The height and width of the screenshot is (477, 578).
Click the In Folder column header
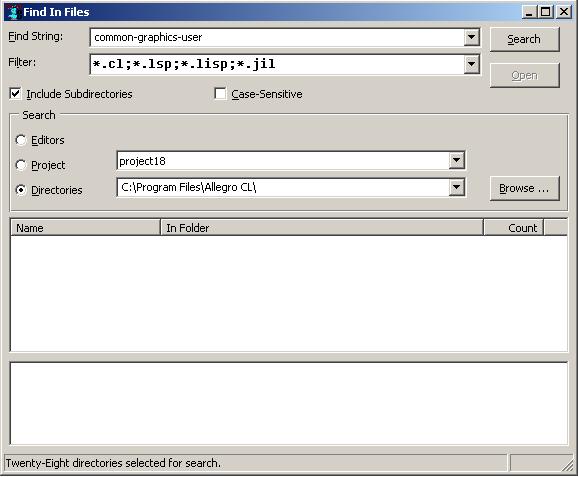pos(322,228)
